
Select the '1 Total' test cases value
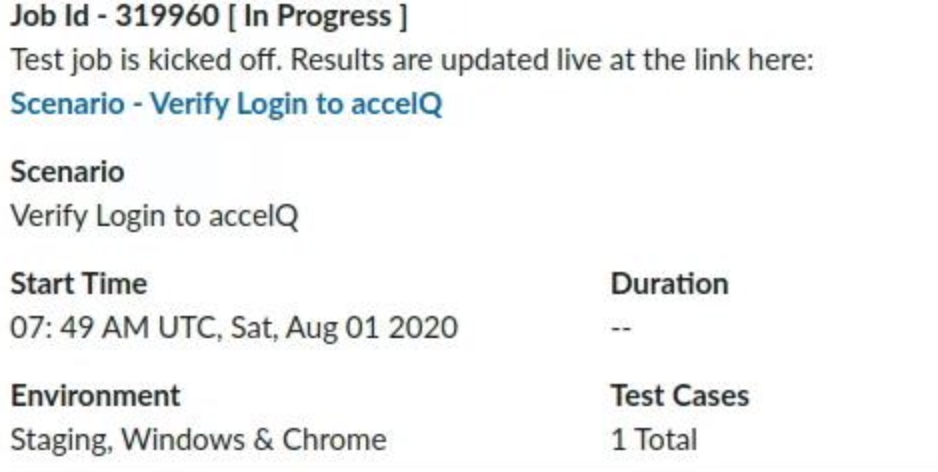click(654, 440)
